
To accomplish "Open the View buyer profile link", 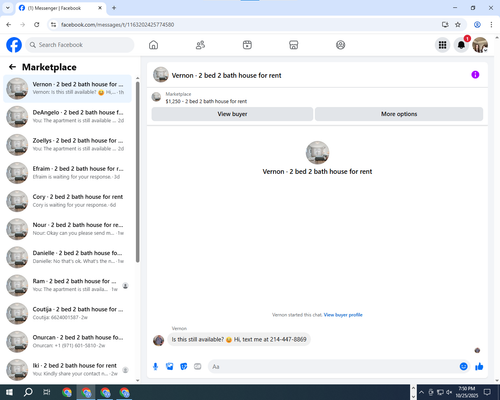I will click(343, 315).
